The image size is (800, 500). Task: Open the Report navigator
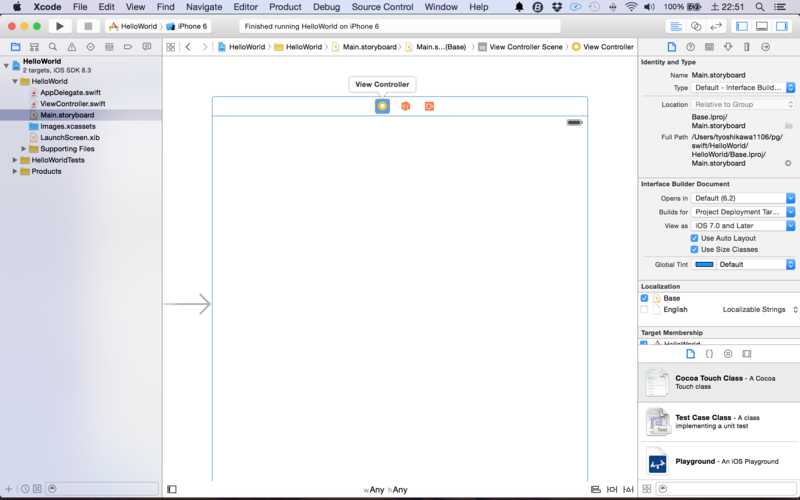pyautogui.click(x=147, y=47)
